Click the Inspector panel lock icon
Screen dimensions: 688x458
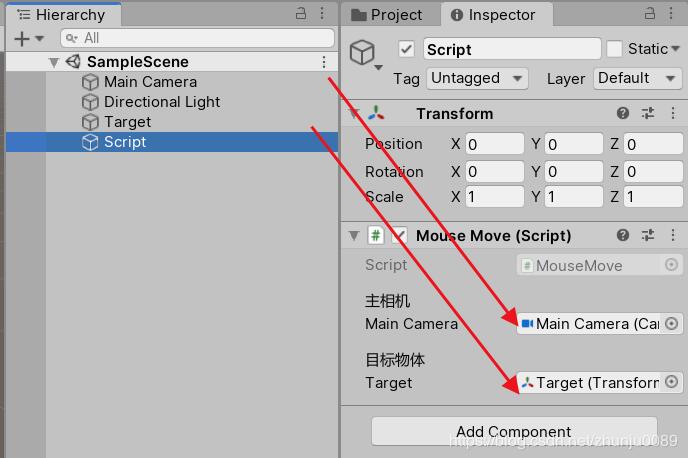pyautogui.click(x=650, y=14)
